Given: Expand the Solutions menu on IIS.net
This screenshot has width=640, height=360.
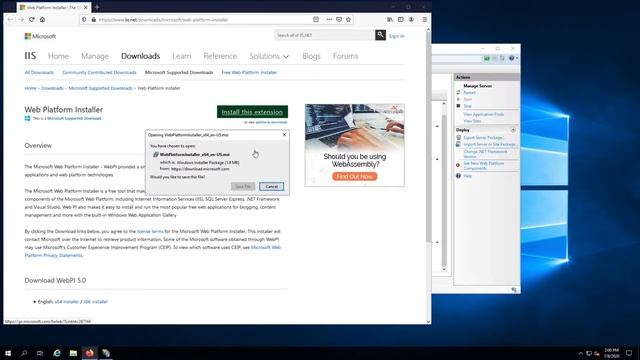Looking at the screenshot, I should [x=269, y=56].
